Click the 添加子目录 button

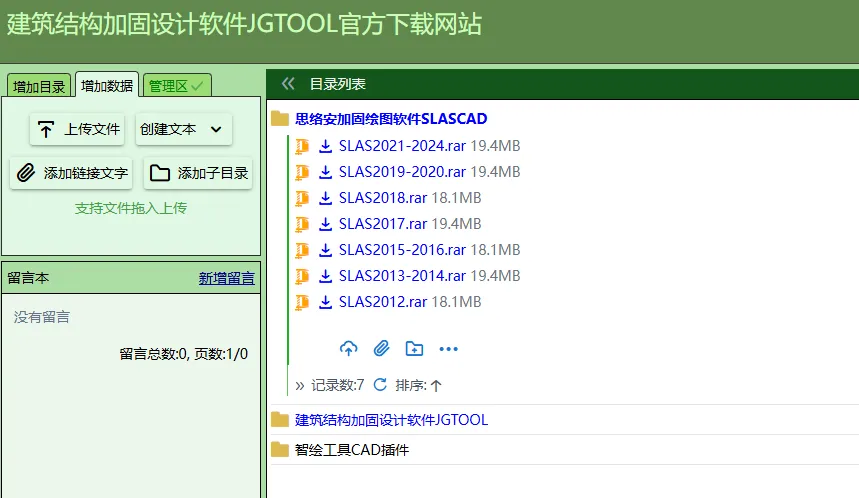pos(198,173)
